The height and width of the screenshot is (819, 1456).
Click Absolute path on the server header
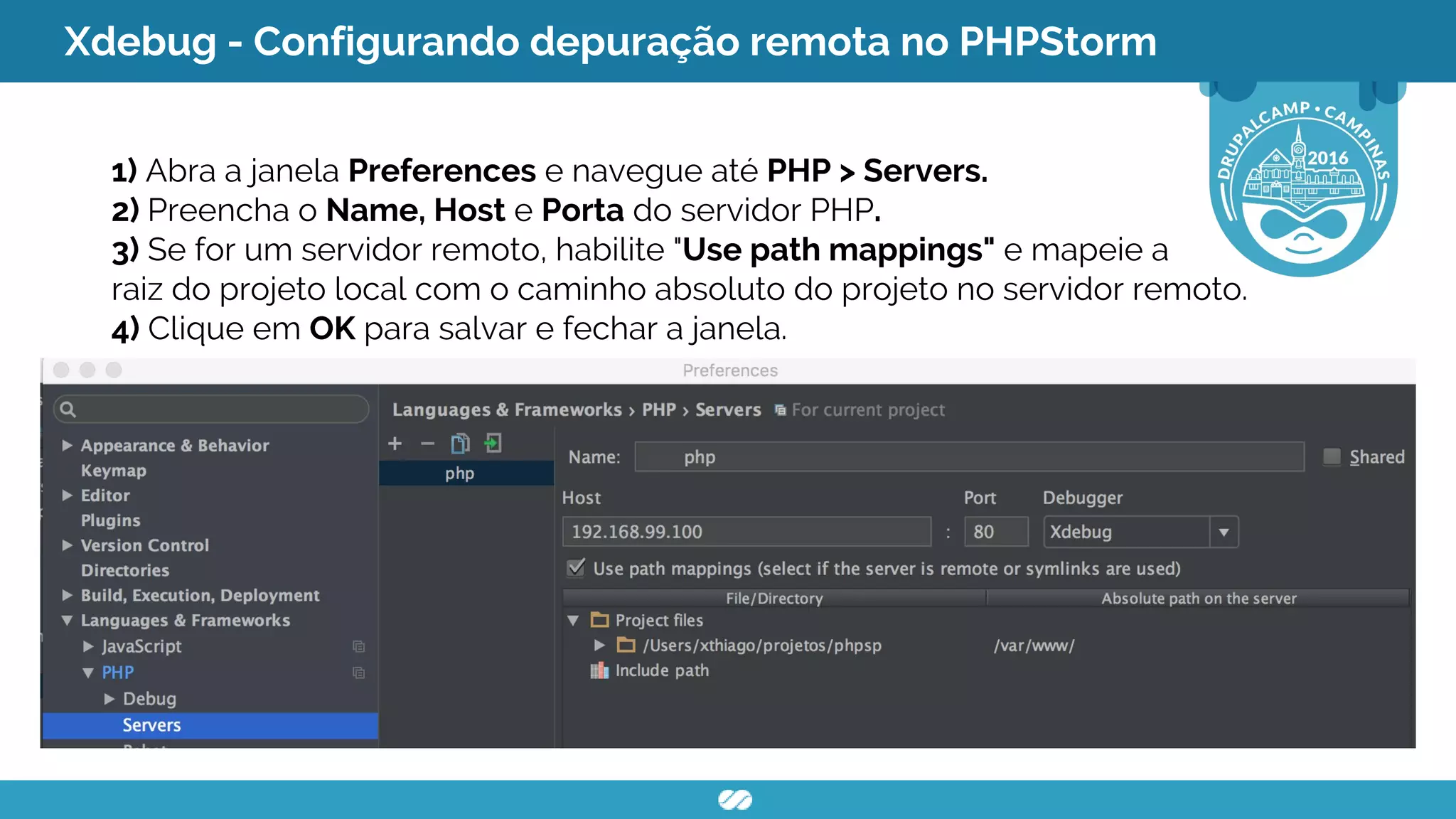click(x=1199, y=598)
